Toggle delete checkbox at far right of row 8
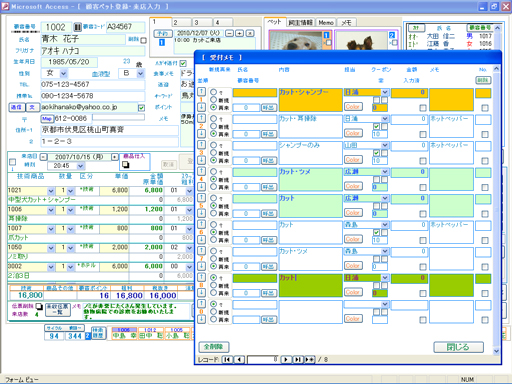512x384 pixels. pyautogui.click(x=485, y=293)
